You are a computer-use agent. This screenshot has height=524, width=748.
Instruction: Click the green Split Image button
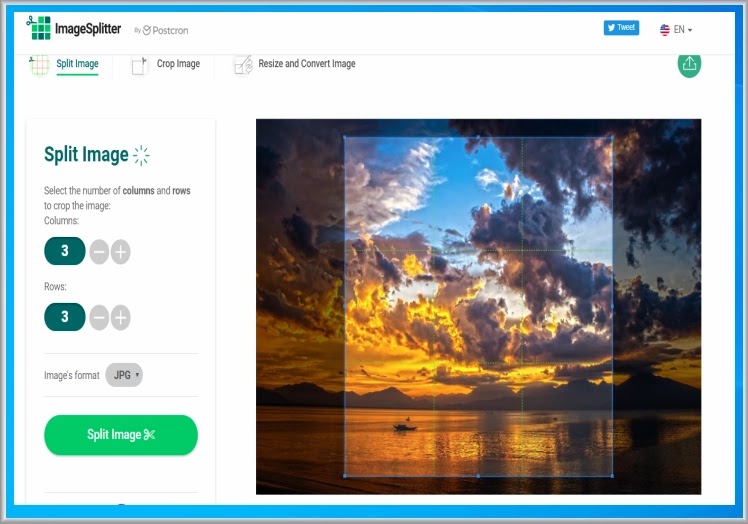pos(121,435)
